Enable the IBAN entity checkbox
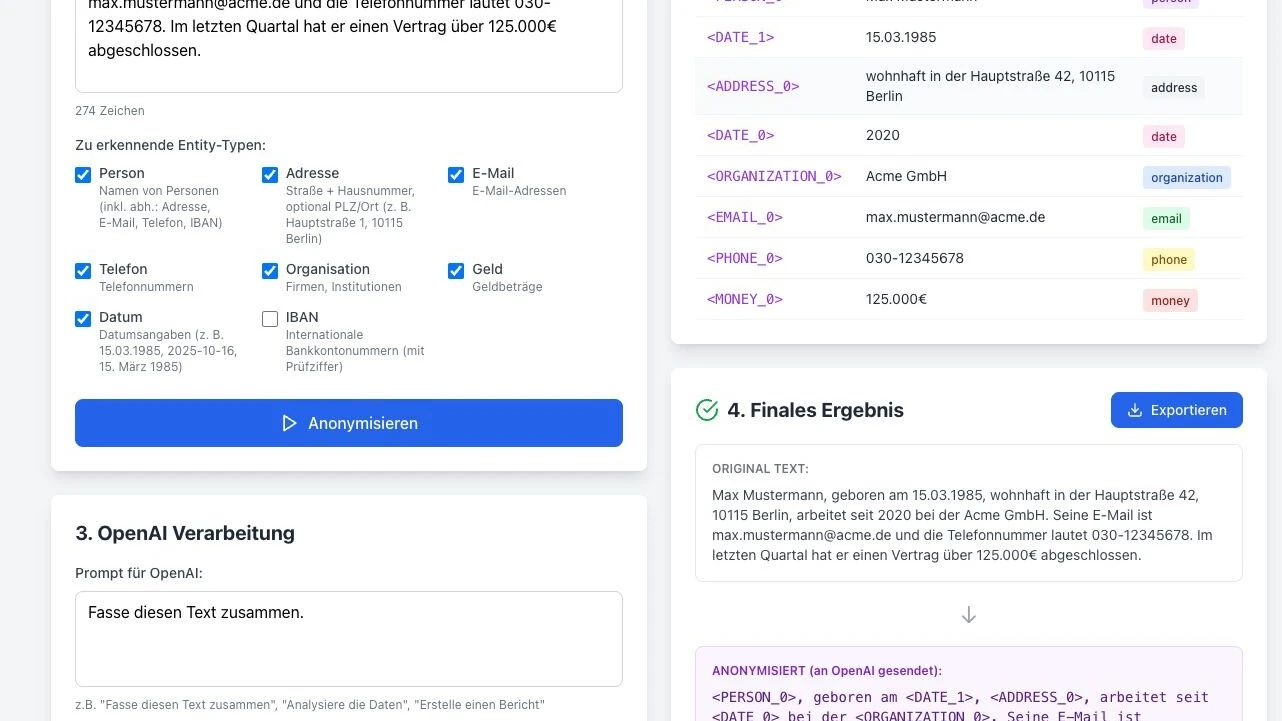Image resolution: width=1282 pixels, height=721 pixels. [270, 319]
